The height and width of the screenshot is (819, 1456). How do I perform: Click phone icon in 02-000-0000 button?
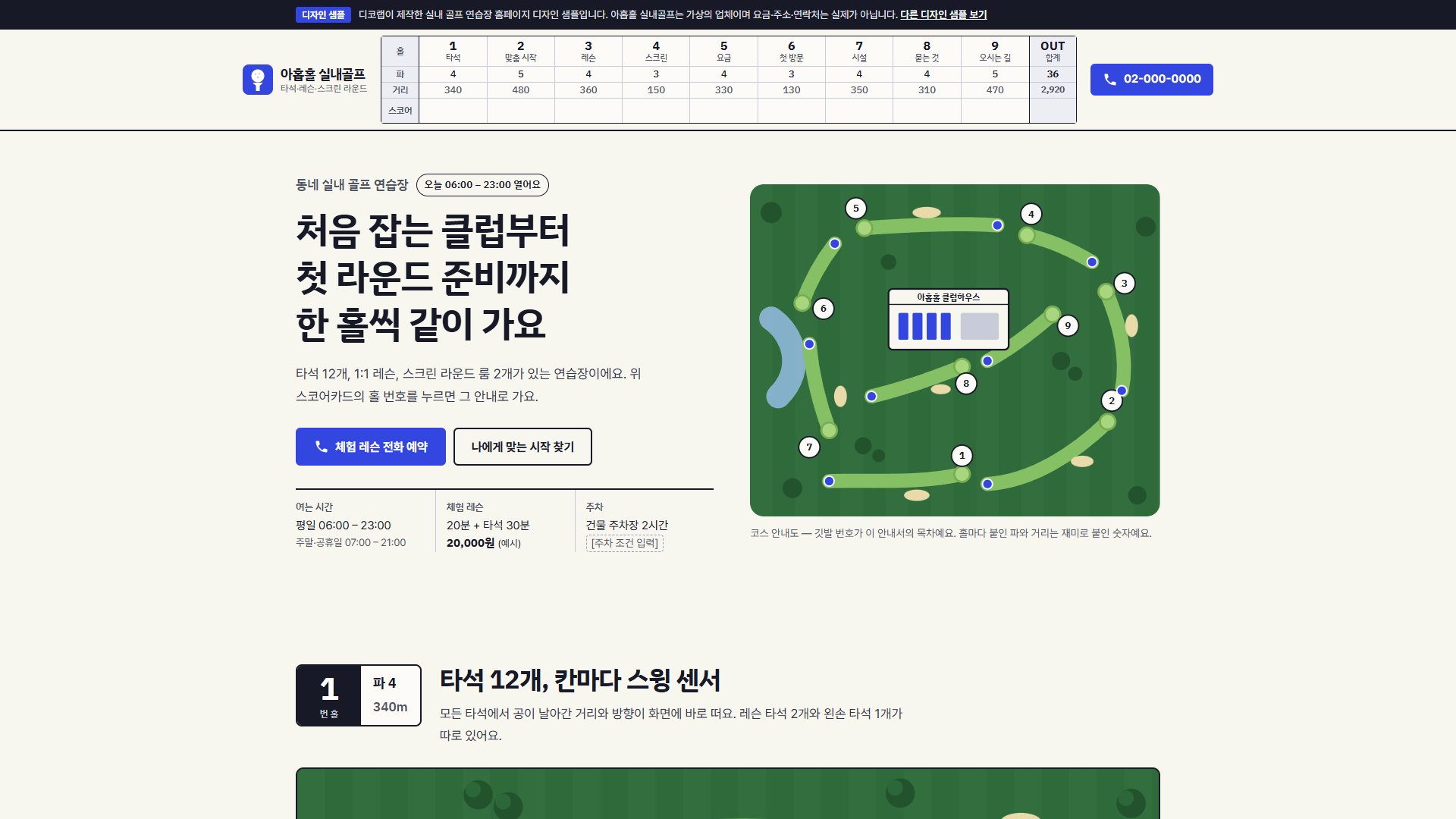(x=1109, y=80)
